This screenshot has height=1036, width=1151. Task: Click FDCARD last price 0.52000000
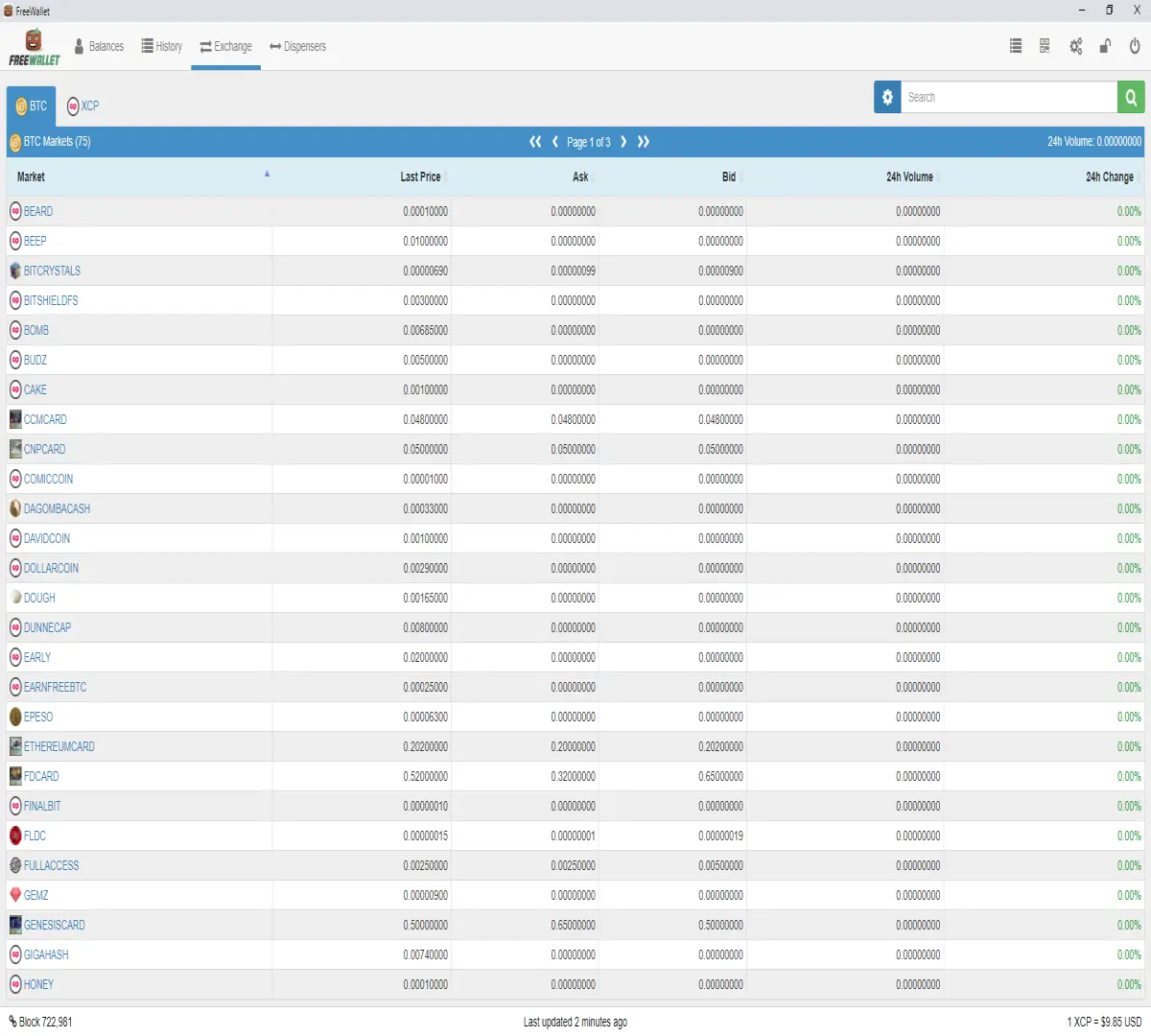pyautogui.click(x=426, y=776)
